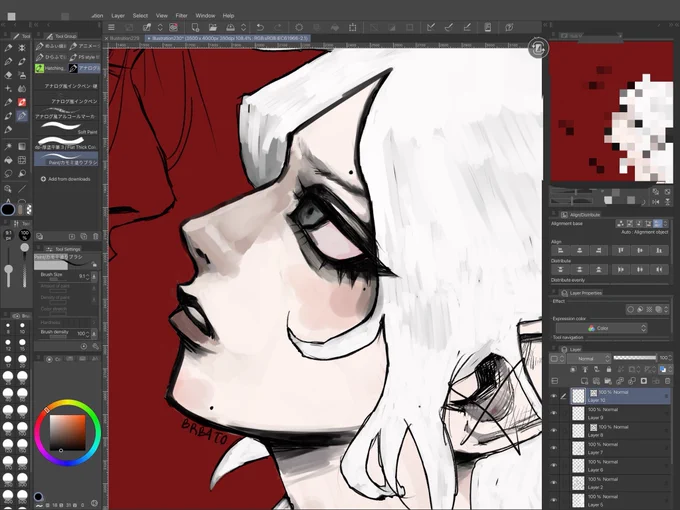The width and height of the screenshot is (680, 510).
Task: Click the Delete sub tool trash icon
Action: (x=96, y=236)
